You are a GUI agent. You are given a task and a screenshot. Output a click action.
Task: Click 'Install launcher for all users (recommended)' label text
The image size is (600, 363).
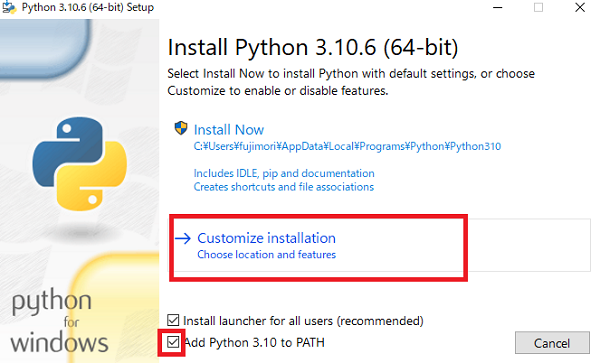303,321
